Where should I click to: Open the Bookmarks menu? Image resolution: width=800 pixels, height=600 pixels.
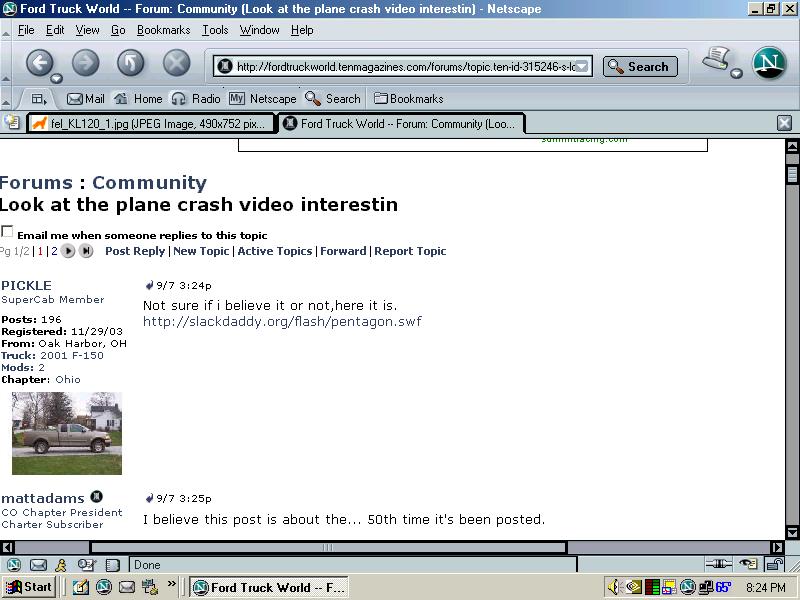(163, 30)
